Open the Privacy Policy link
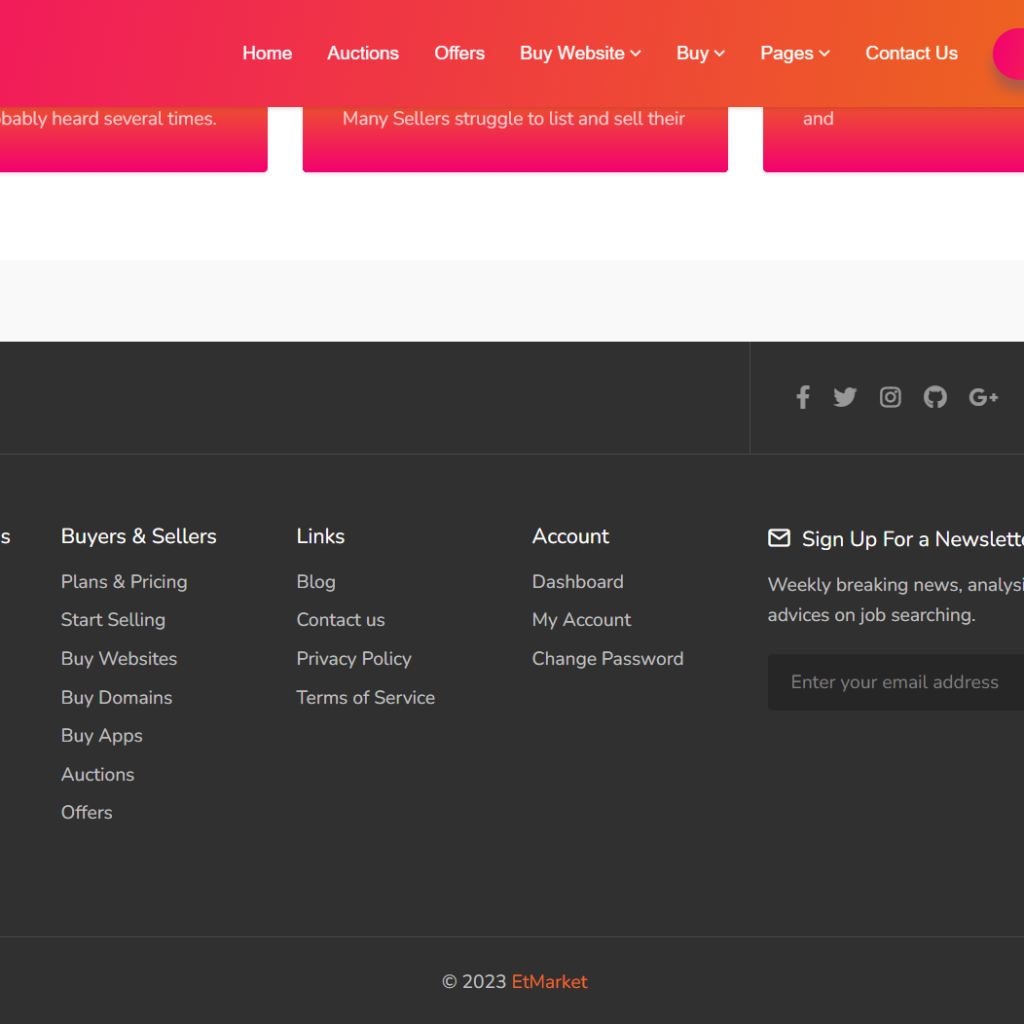 pos(354,659)
